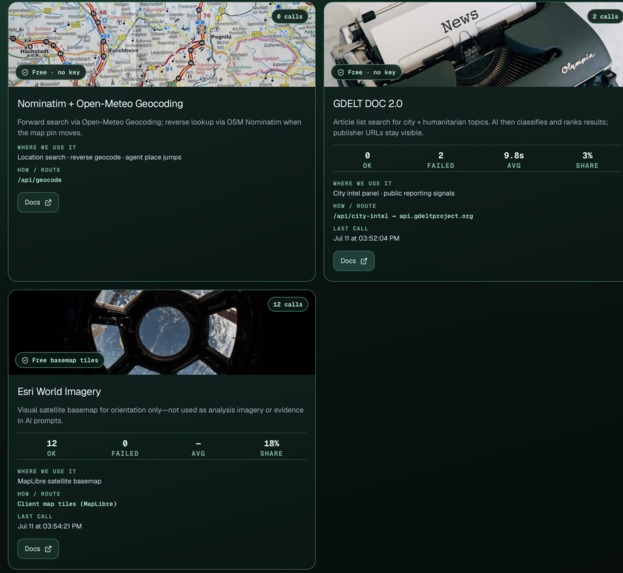
Task: Click shield icon on Free basemap tiles badge
Action: tap(25, 360)
